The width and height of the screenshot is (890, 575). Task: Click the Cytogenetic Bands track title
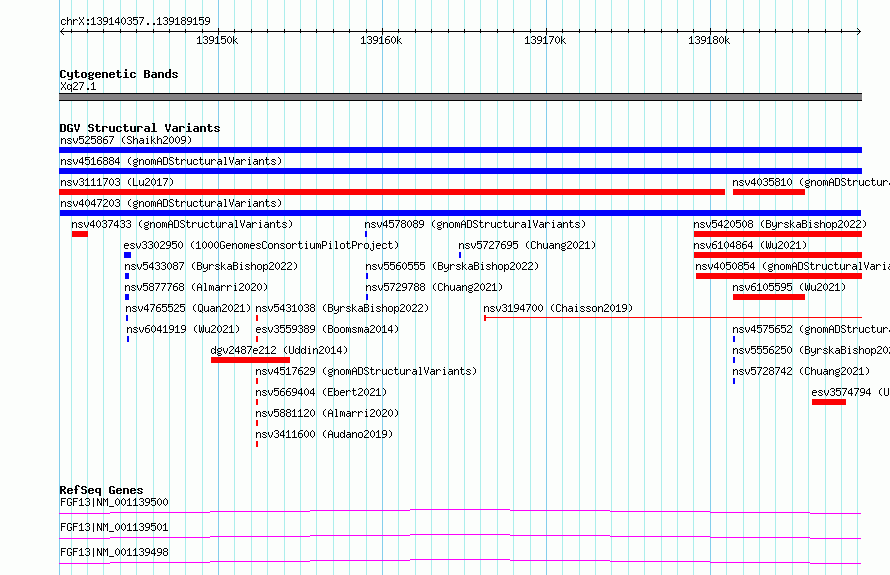[119, 74]
